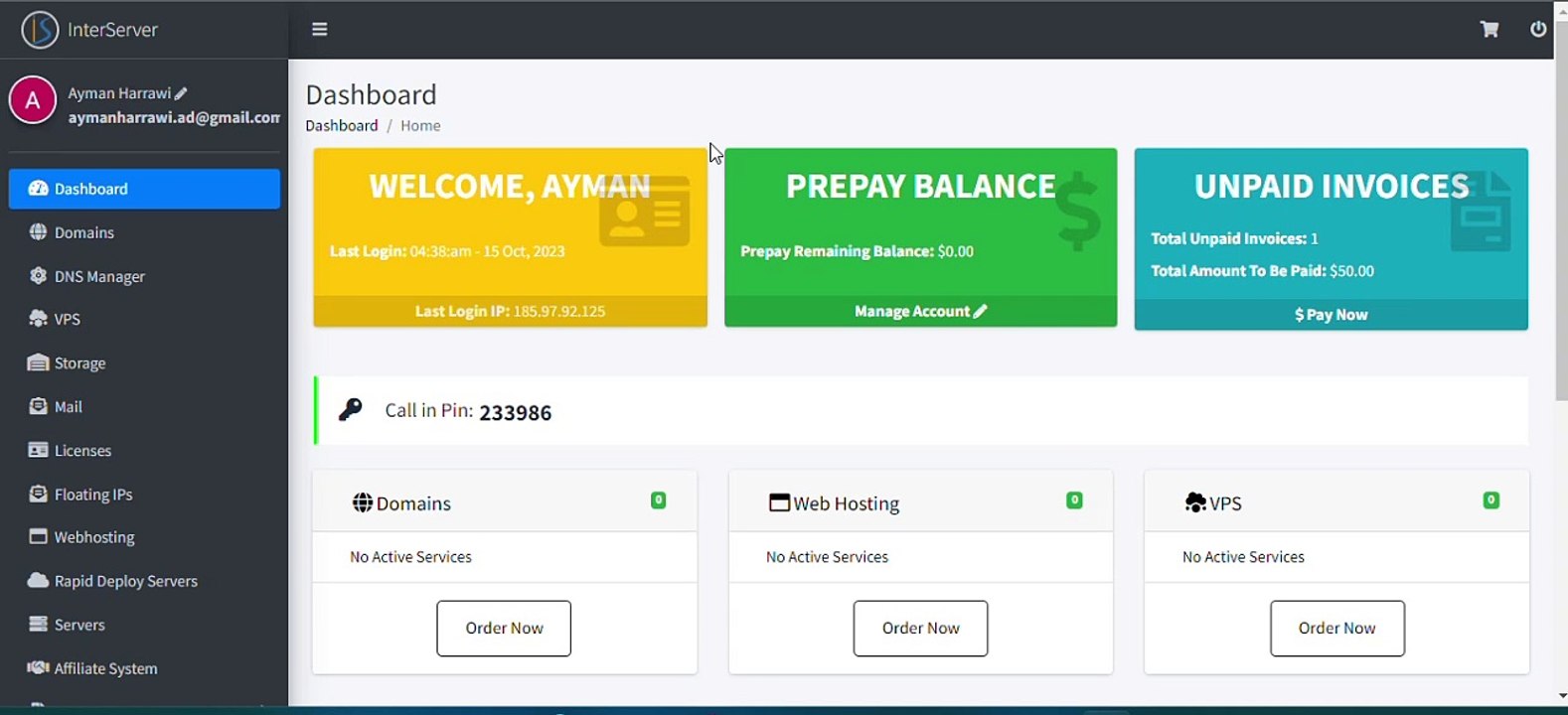1568x715 pixels.
Task: Click the Rapid Deploy Servers cloud icon
Action: [39, 580]
